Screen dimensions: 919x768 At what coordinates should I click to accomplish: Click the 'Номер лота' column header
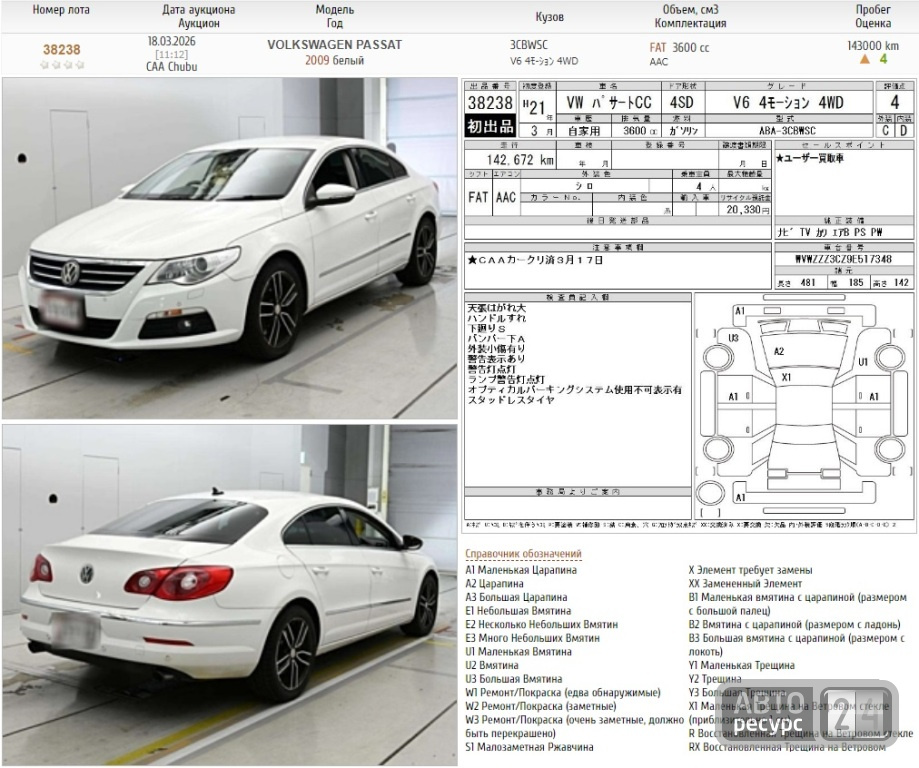coord(61,10)
